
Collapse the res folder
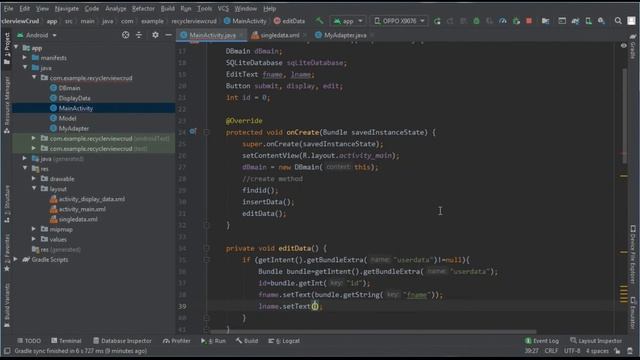[x=25, y=169]
